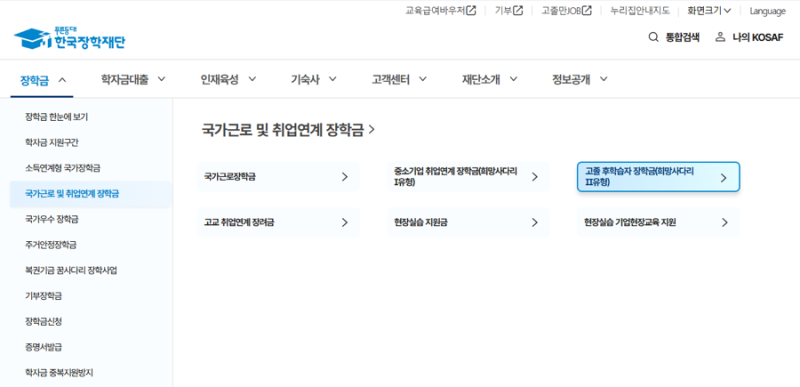Open 학자금 중복지원방지 in sidebar
Image resolution: width=800 pixels, height=387 pixels.
click(59, 373)
